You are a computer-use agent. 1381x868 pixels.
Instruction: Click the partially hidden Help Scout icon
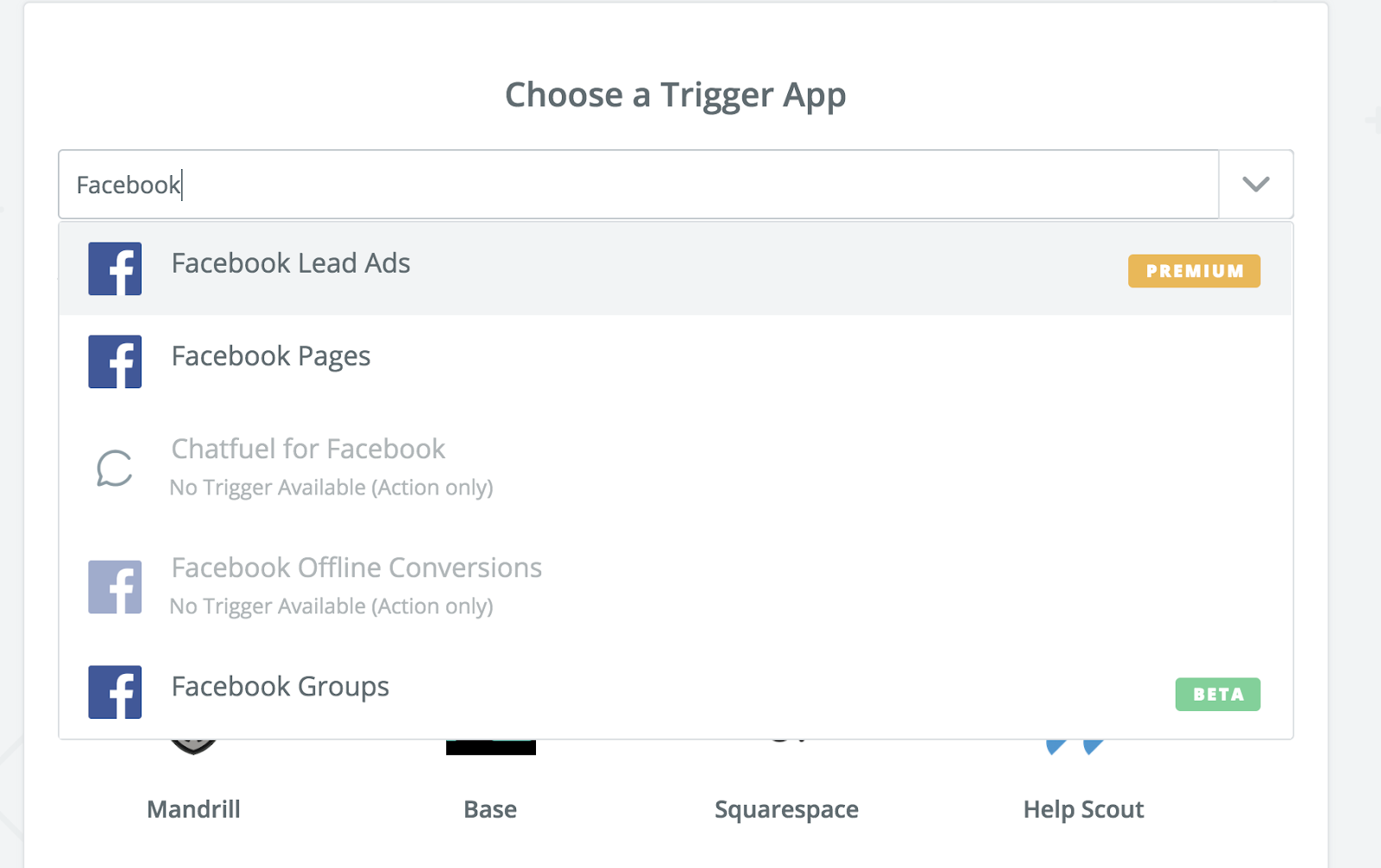pyautogui.click(x=1075, y=746)
